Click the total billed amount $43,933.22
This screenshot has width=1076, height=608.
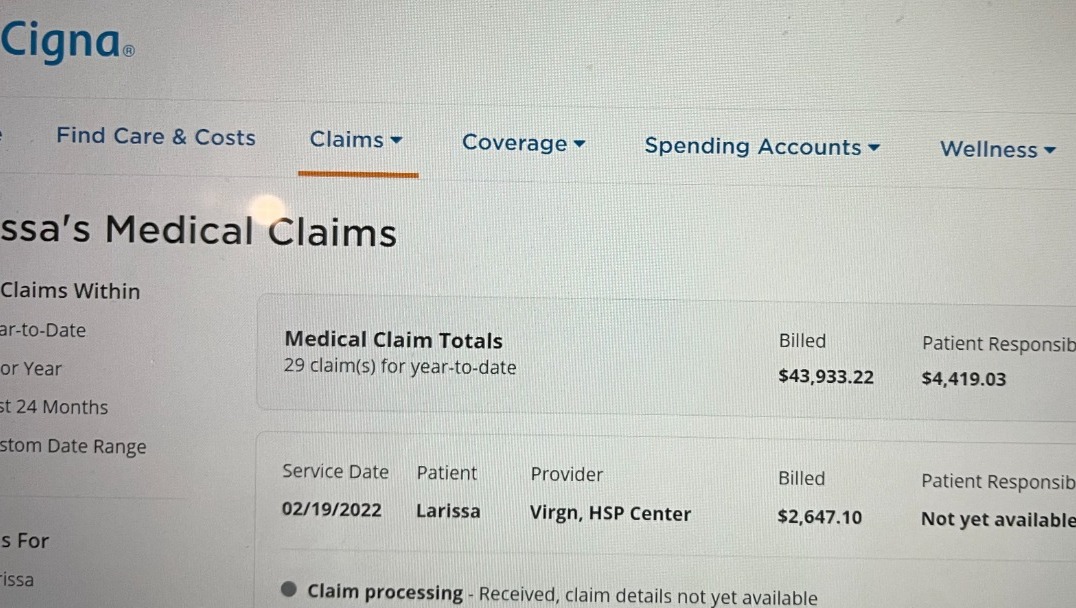825,377
